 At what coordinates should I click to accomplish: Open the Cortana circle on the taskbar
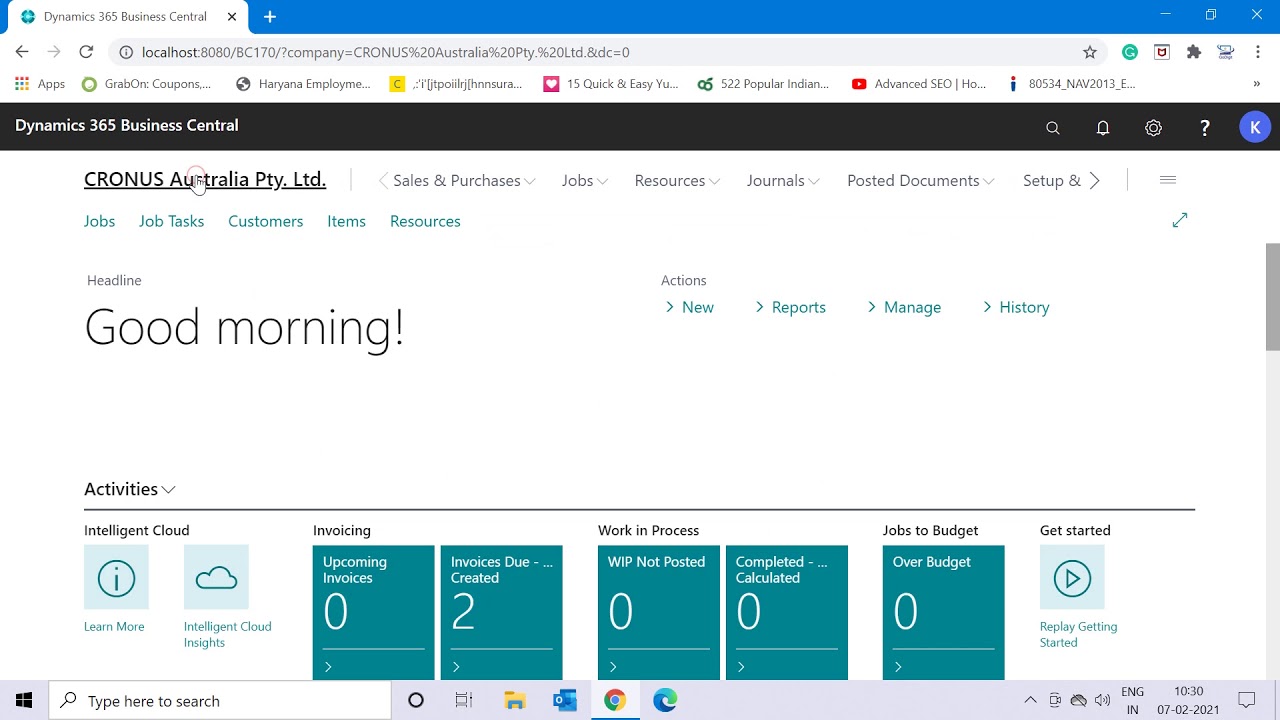416,700
